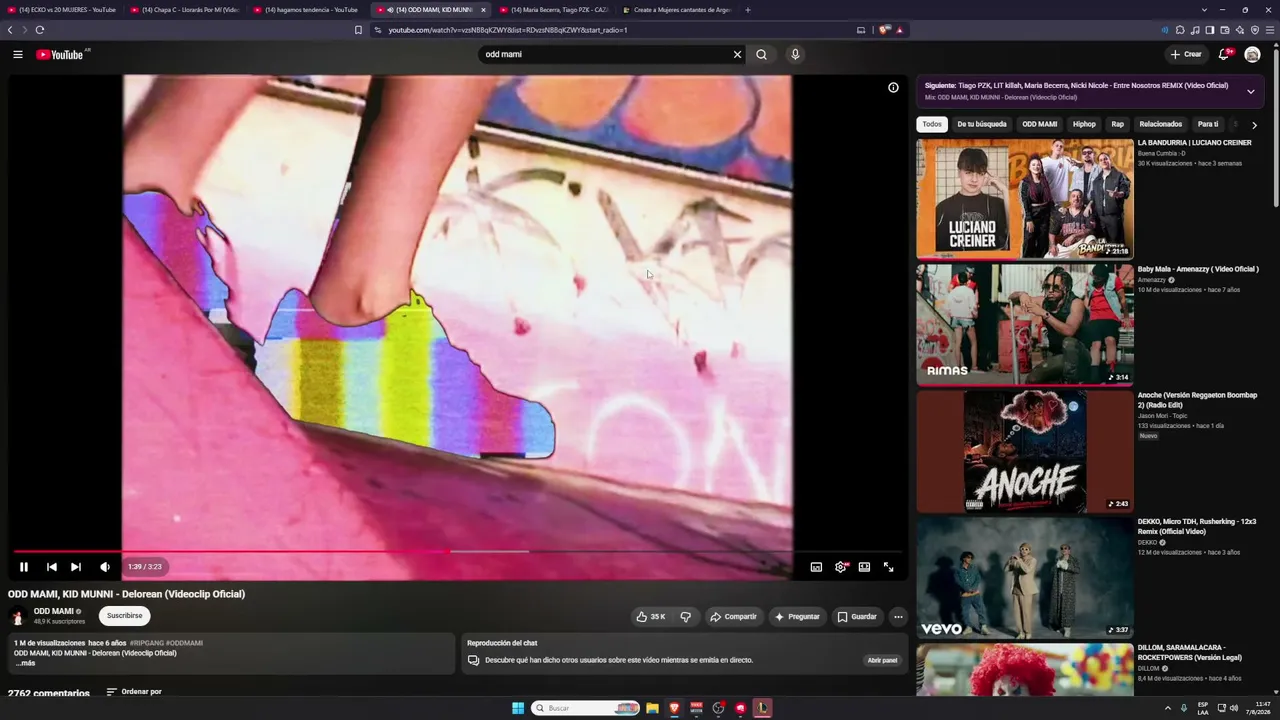Click the Preguntar button
The image size is (1280, 720).
(x=797, y=616)
